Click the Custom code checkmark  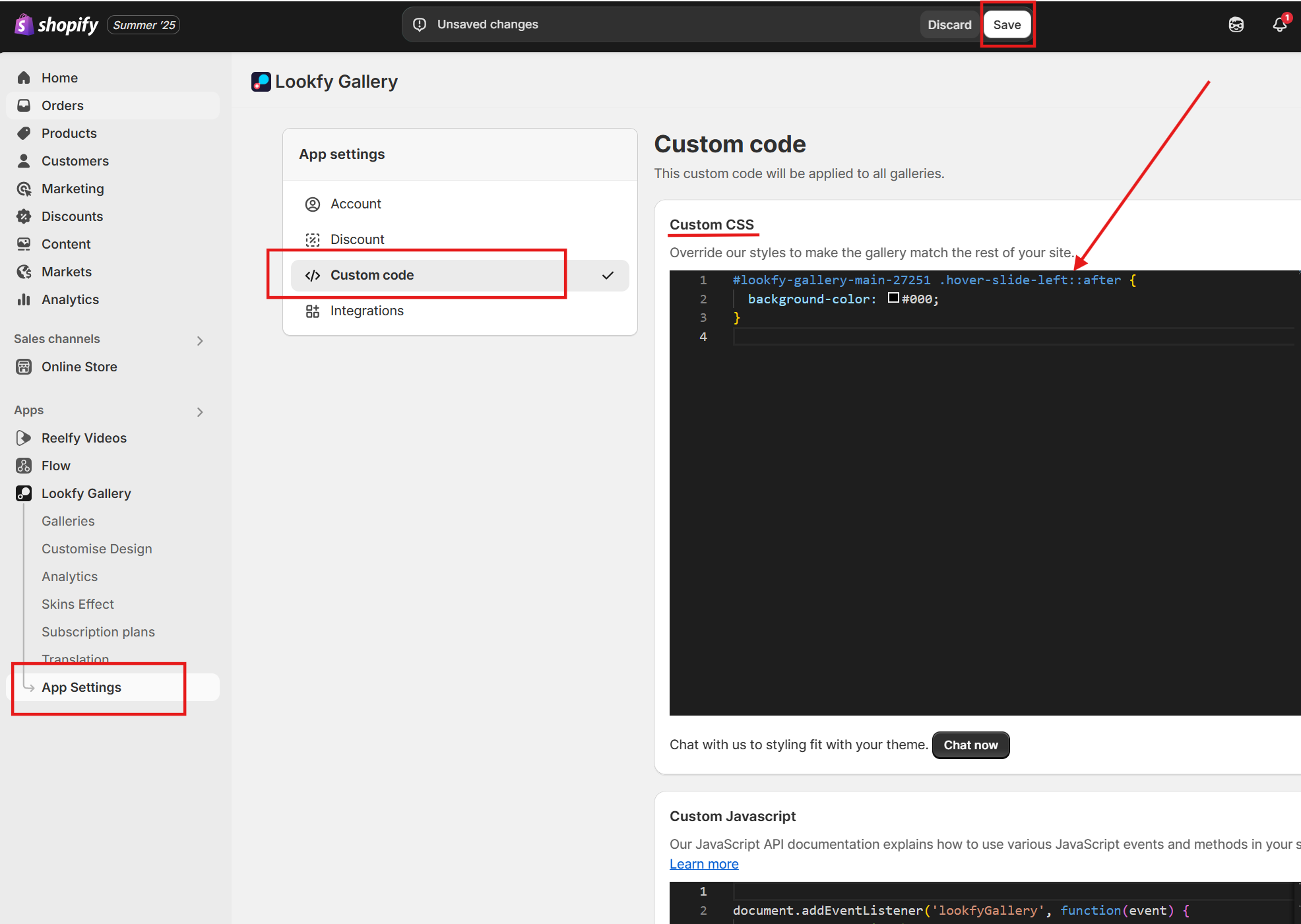coord(608,276)
